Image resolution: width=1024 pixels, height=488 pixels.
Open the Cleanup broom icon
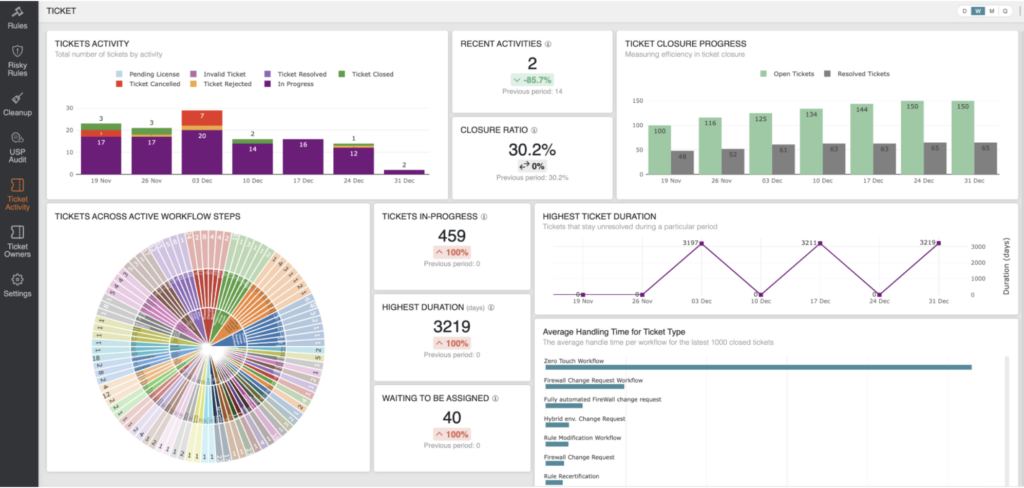pyautogui.click(x=17, y=98)
